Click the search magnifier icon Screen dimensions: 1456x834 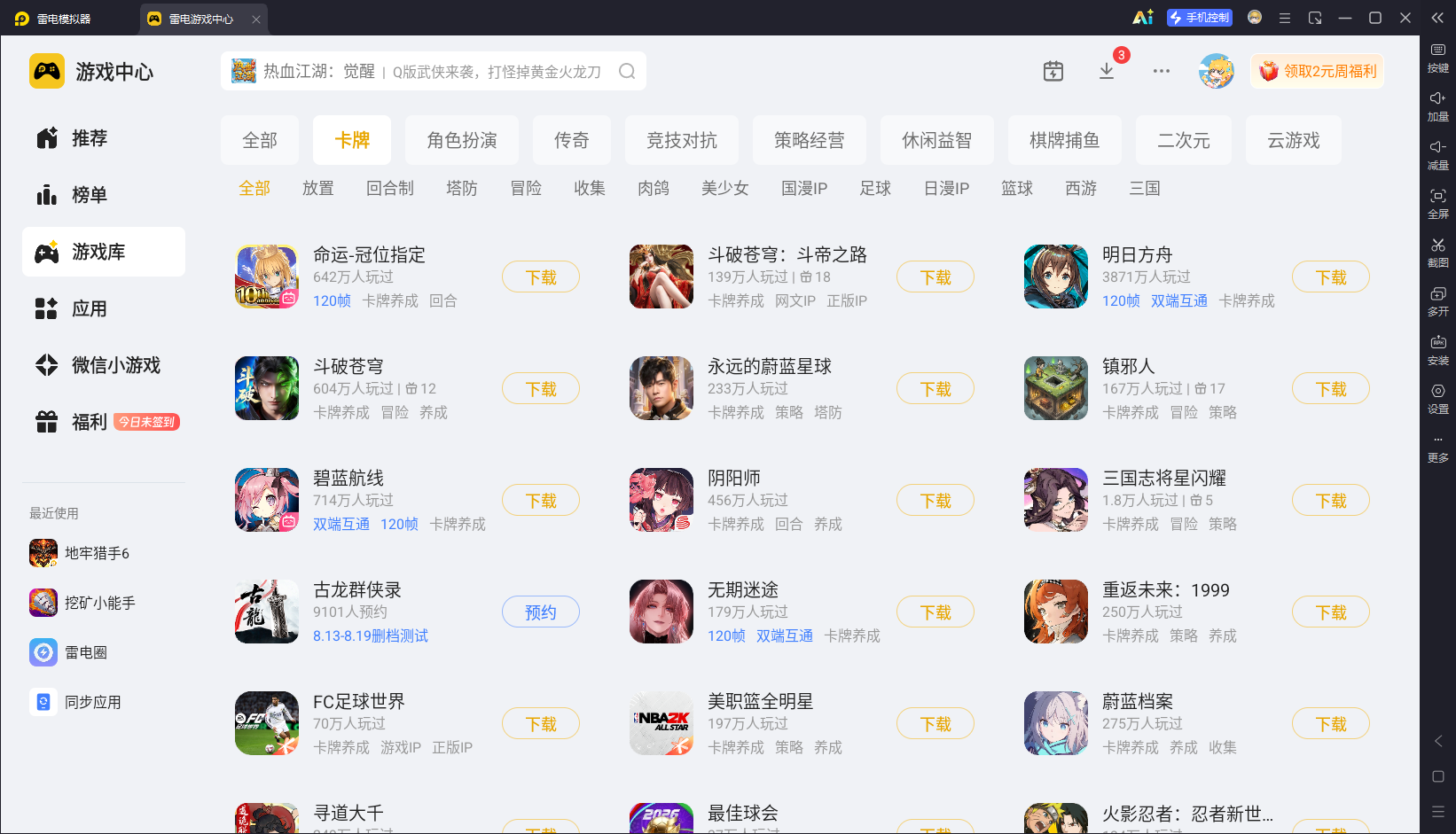click(x=627, y=71)
